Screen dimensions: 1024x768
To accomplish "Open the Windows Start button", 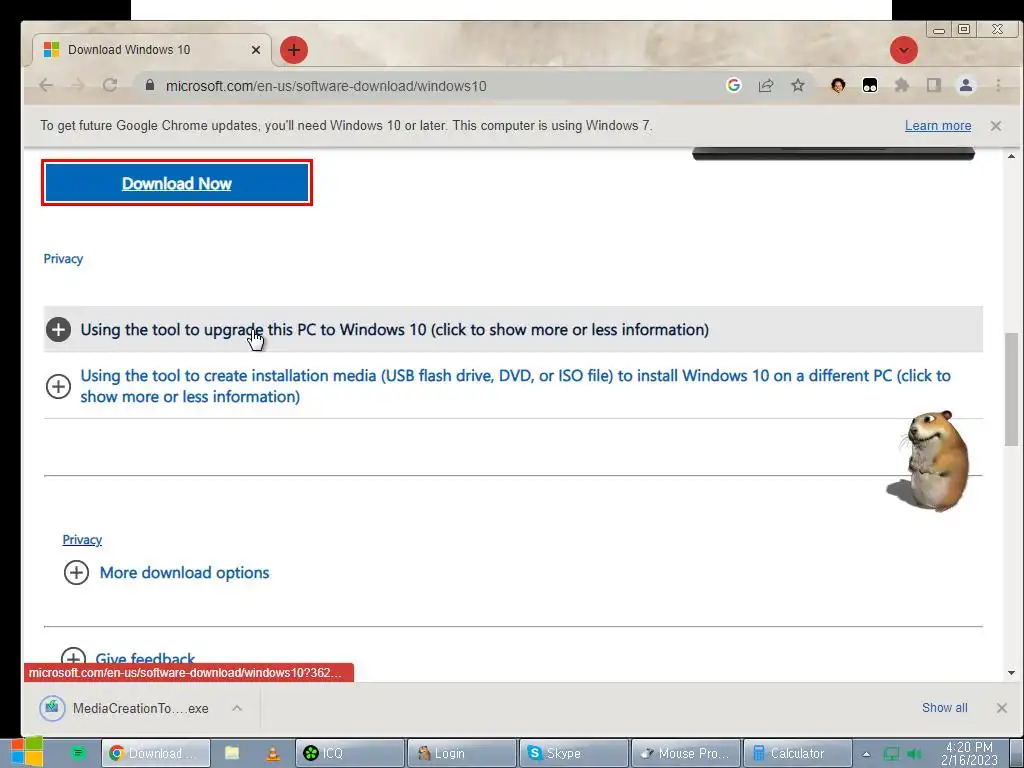I will coord(27,752).
